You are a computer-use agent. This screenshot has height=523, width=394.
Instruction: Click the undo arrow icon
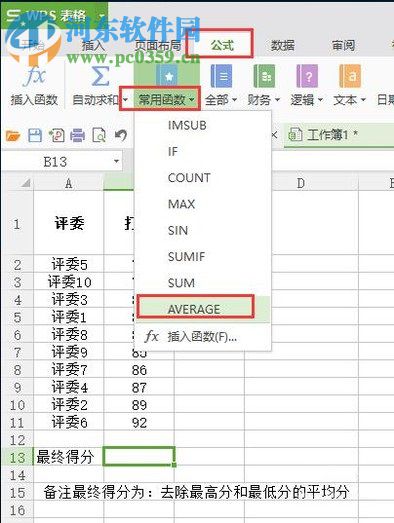pyautogui.click(x=121, y=135)
